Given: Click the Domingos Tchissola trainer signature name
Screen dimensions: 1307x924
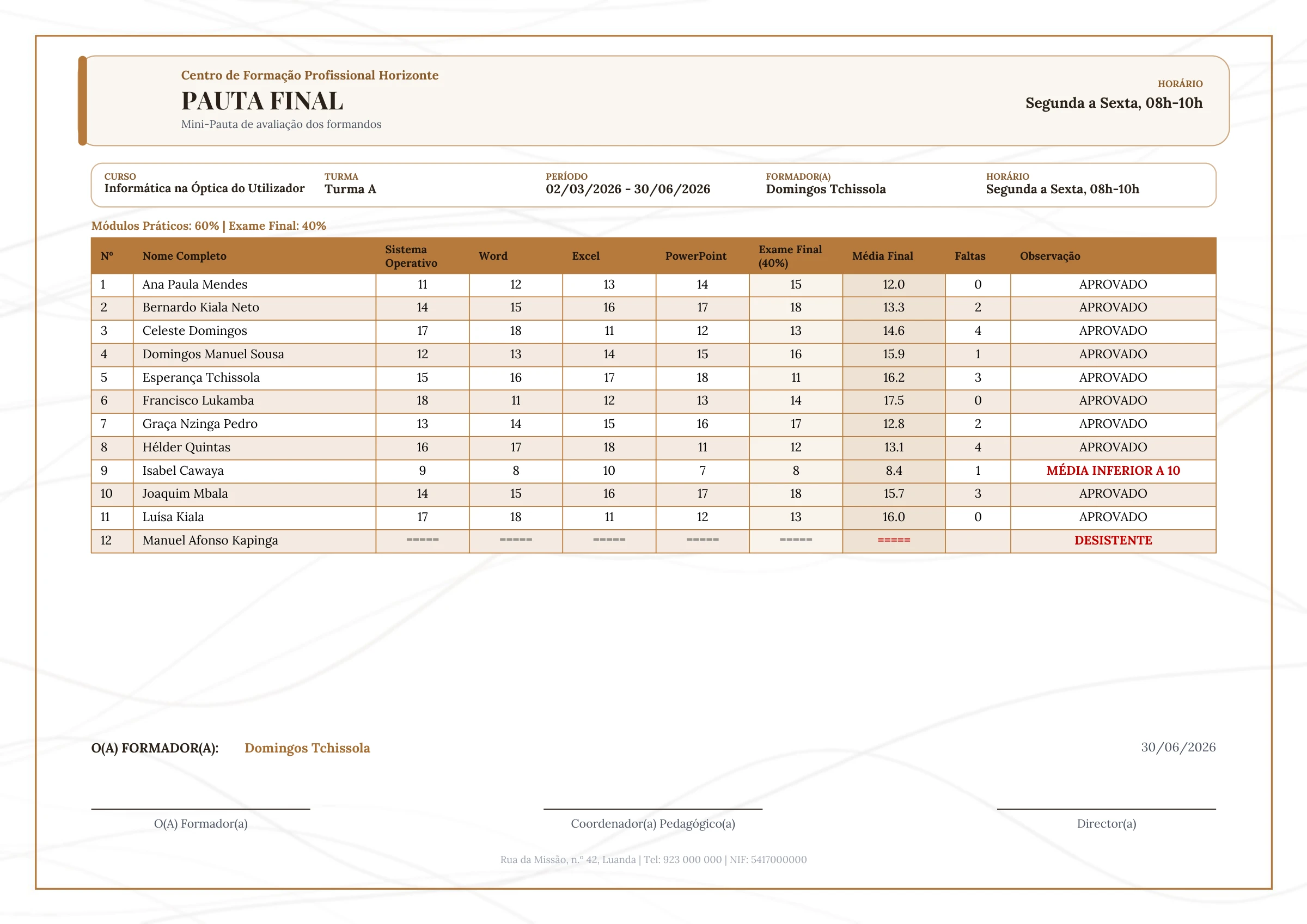Looking at the screenshot, I should [307, 748].
